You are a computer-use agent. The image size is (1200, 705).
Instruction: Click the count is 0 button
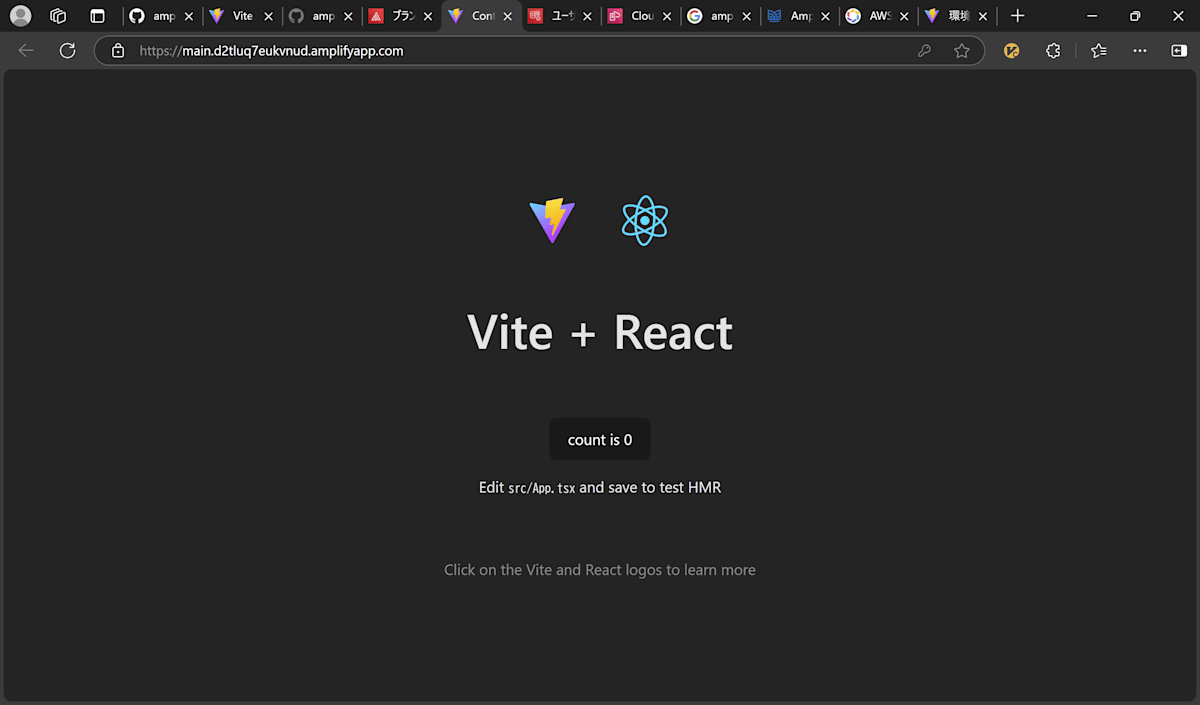click(600, 440)
